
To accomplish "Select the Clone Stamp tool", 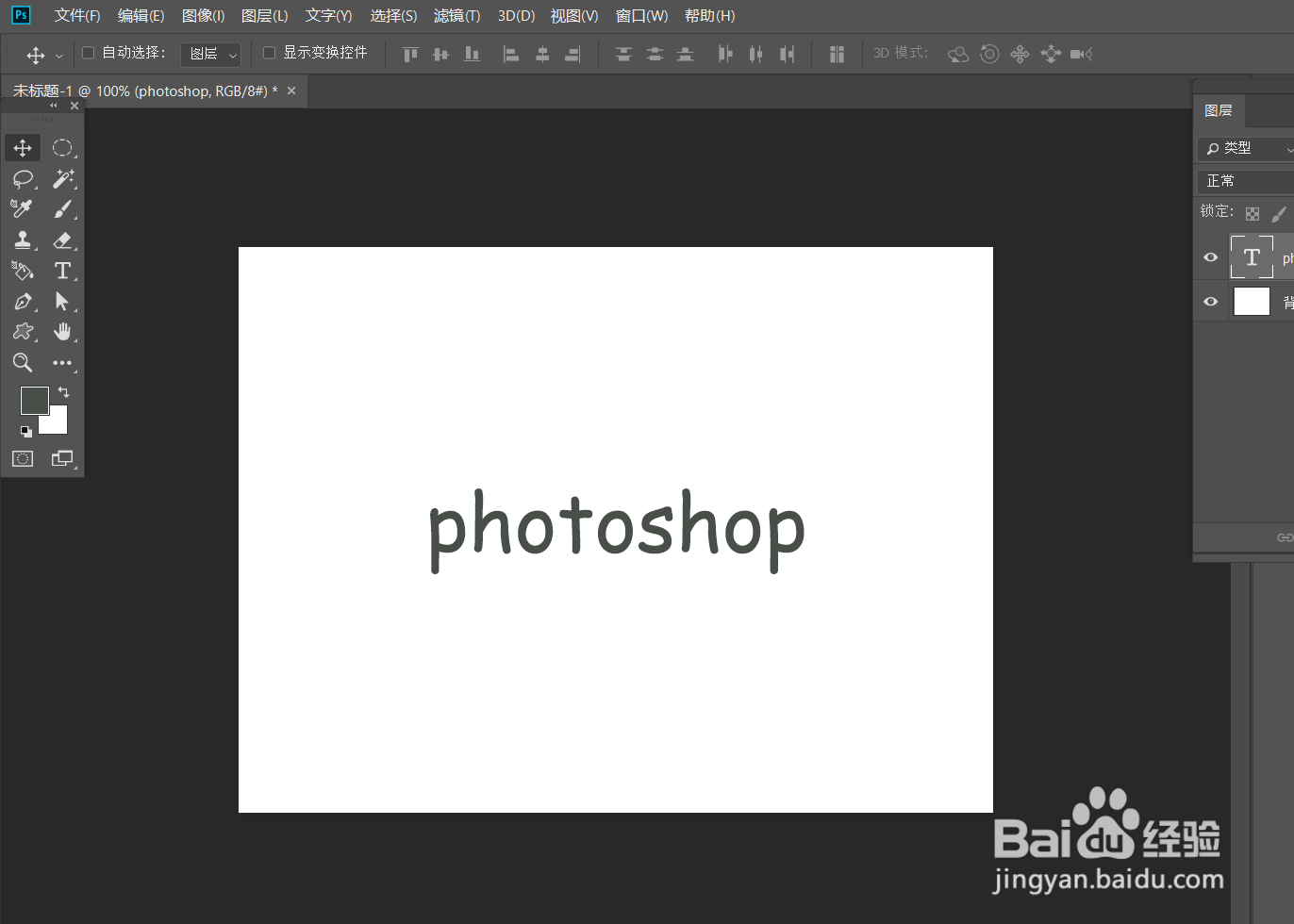I will point(23,240).
